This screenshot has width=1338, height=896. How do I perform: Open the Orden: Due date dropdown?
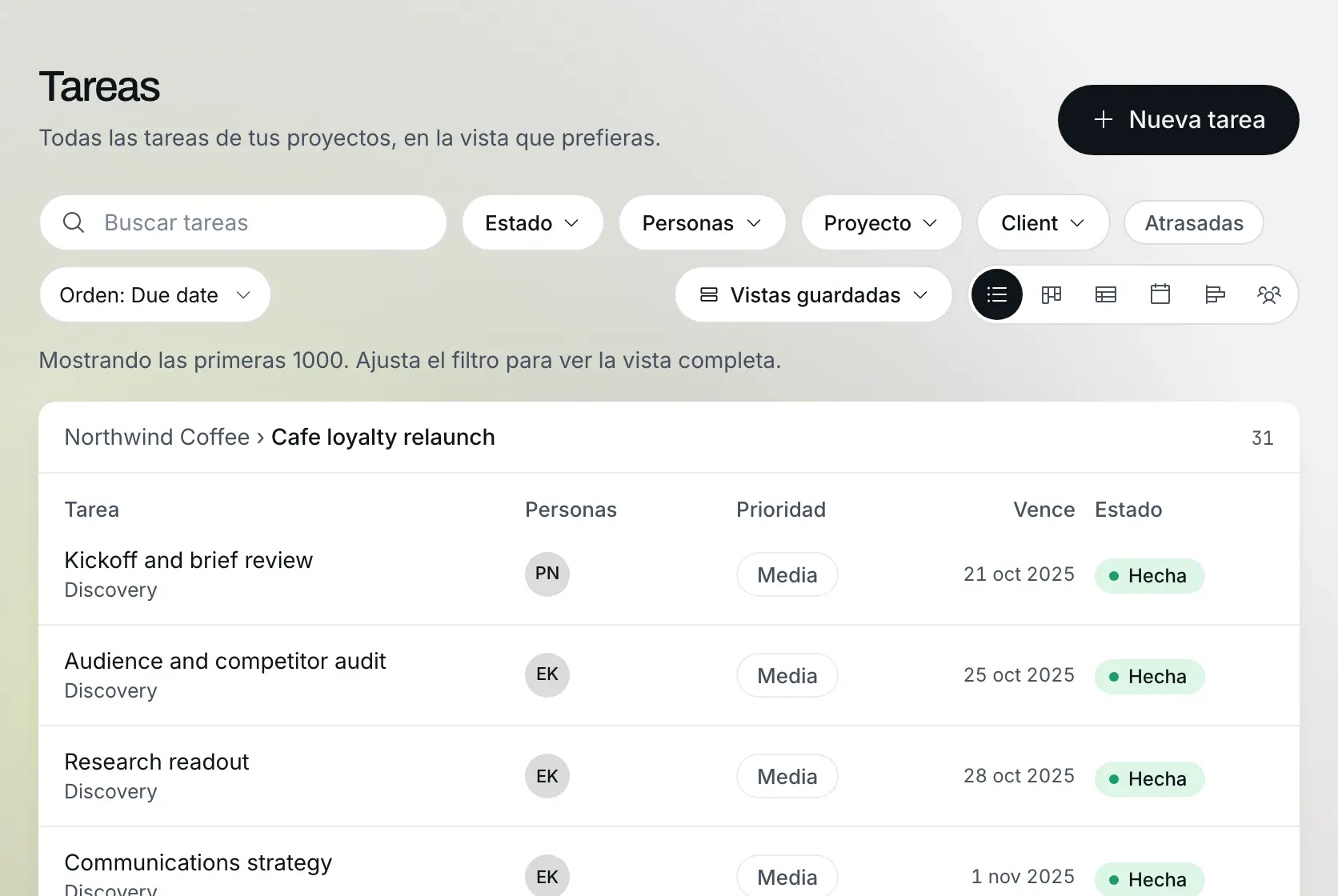[x=155, y=294]
